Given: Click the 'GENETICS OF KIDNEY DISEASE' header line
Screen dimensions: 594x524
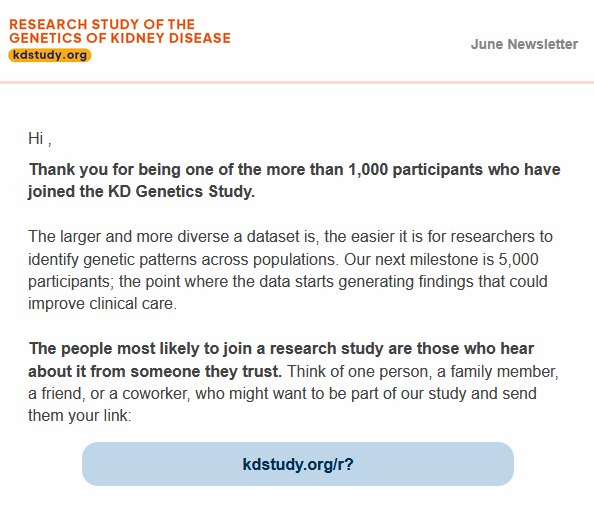Looking at the screenshot, I should pyautogui.click(x=120, y=38).
